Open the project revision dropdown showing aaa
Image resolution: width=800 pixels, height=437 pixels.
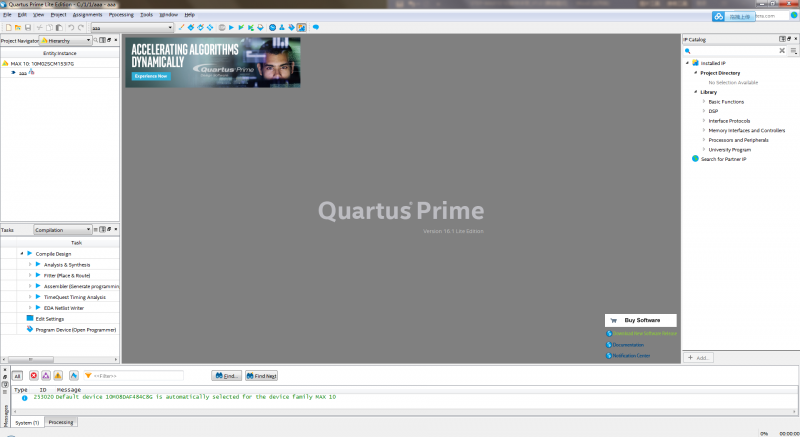pos(132,28)
